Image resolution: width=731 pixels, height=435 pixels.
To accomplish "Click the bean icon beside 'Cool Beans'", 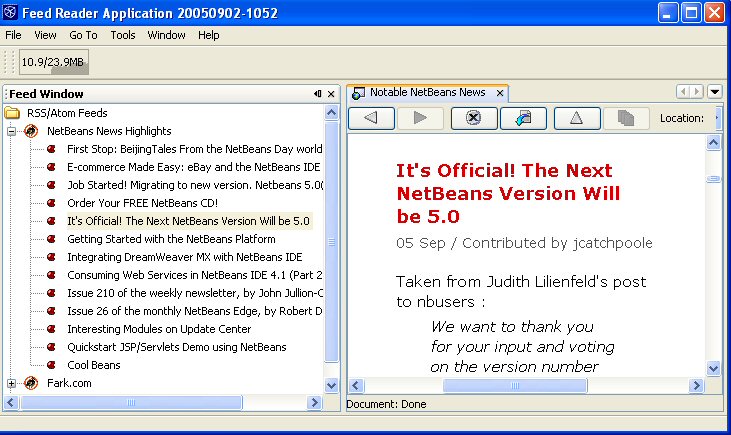I will pyautogui.click(x=51, y=365).
